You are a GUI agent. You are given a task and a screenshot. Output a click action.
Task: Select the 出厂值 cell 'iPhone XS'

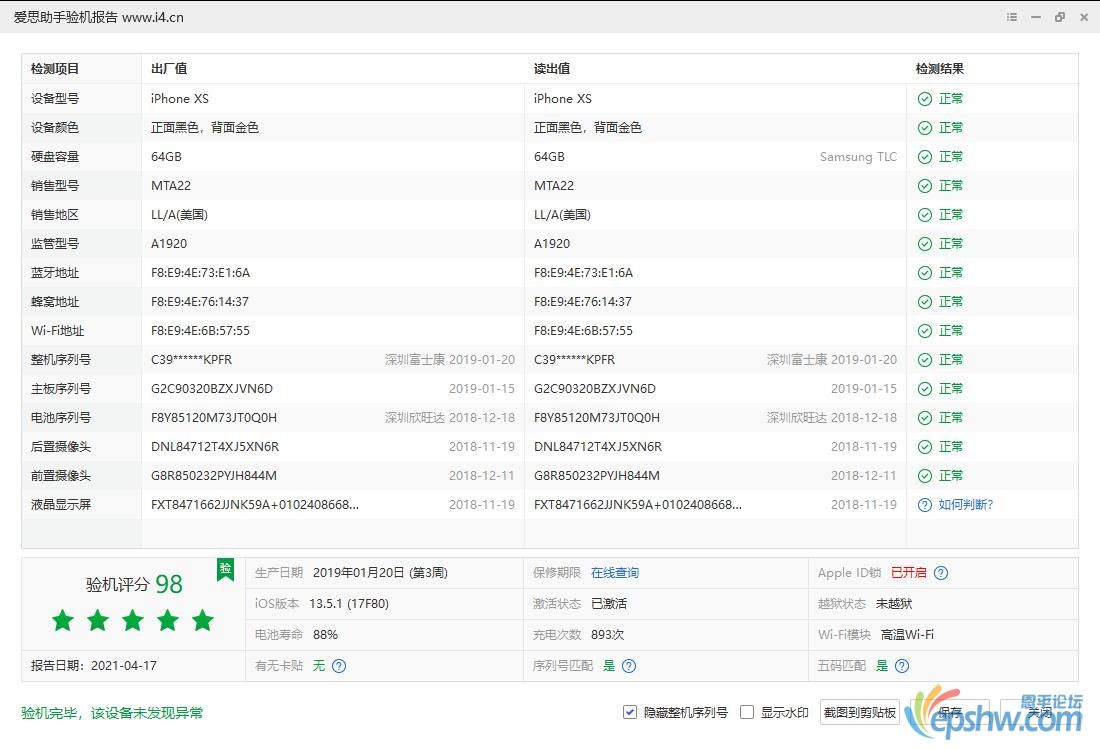(180, 99)
